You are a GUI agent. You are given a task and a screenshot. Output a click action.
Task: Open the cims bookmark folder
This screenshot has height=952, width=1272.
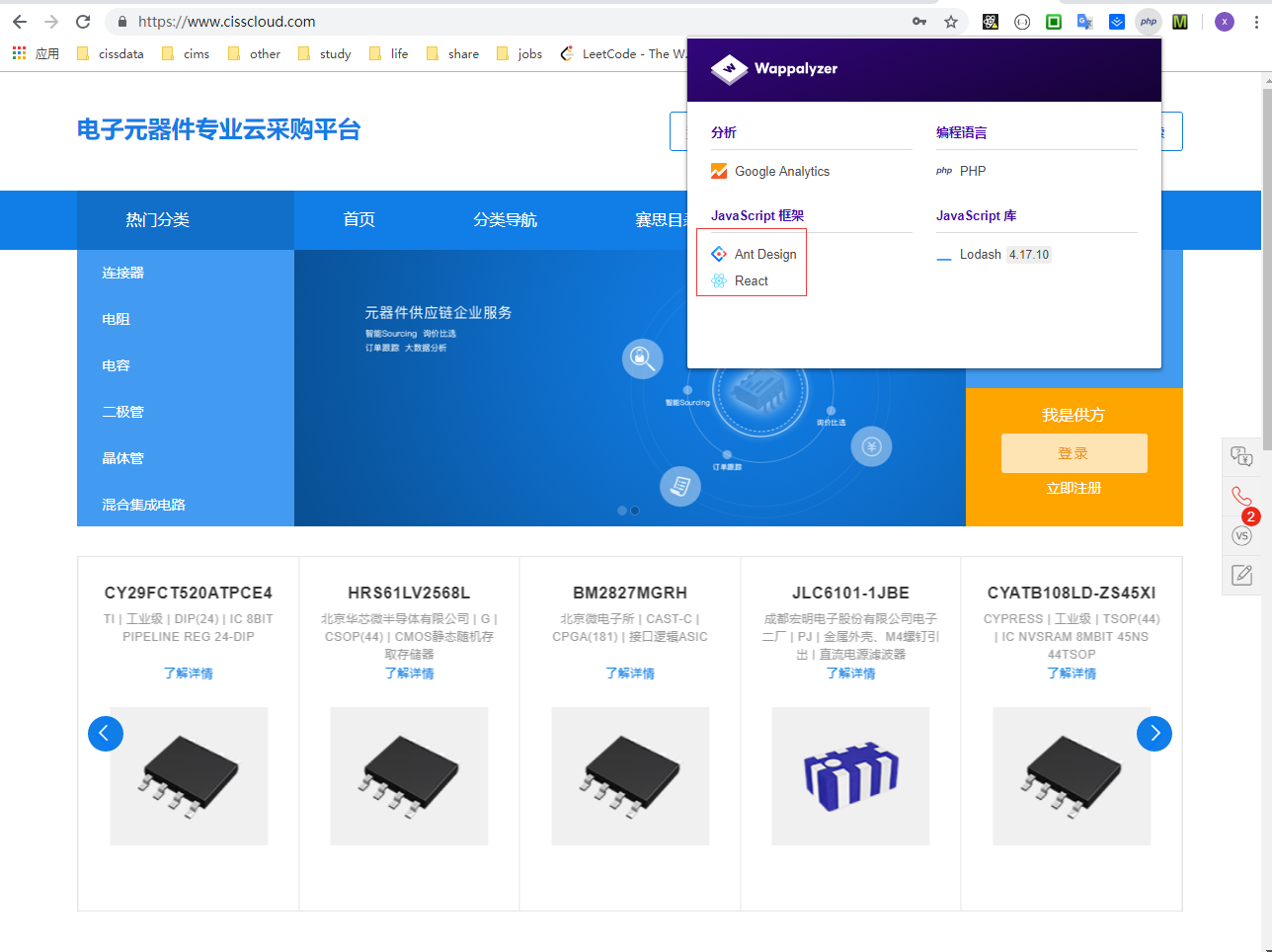coord(186,53)
